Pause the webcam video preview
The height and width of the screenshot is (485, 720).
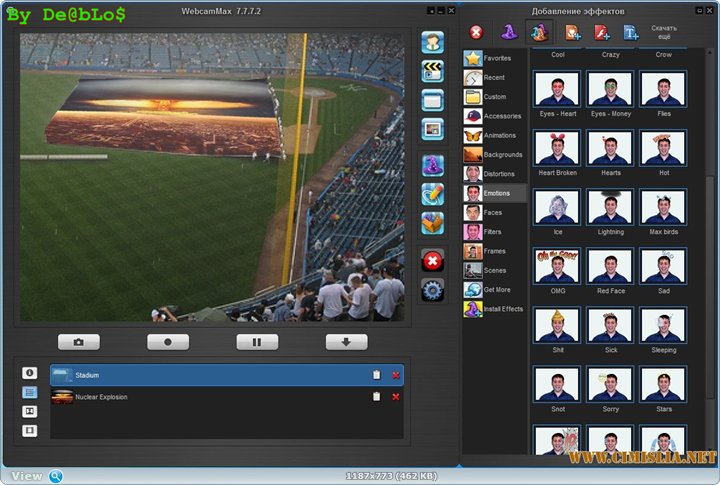pyautogui.click(x=257, y=342)
